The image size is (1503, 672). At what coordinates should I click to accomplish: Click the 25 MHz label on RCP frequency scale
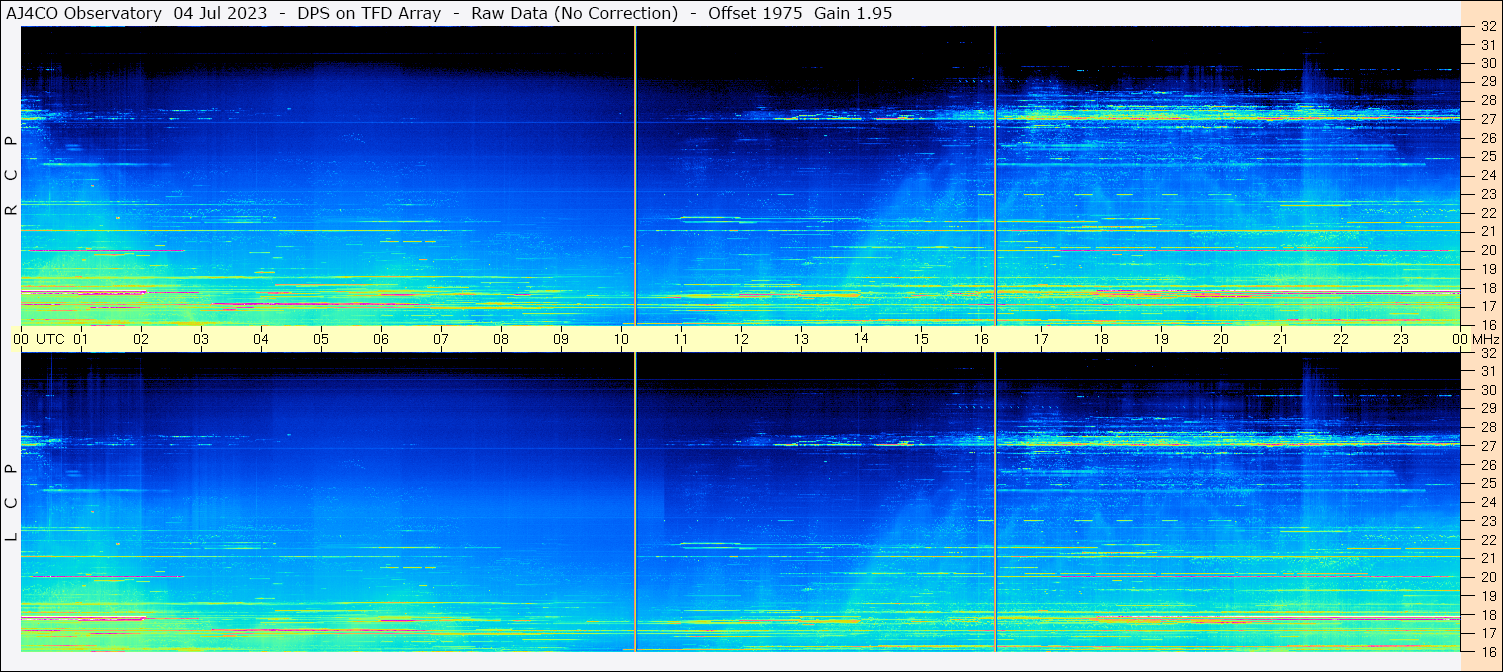[1488, 156]
